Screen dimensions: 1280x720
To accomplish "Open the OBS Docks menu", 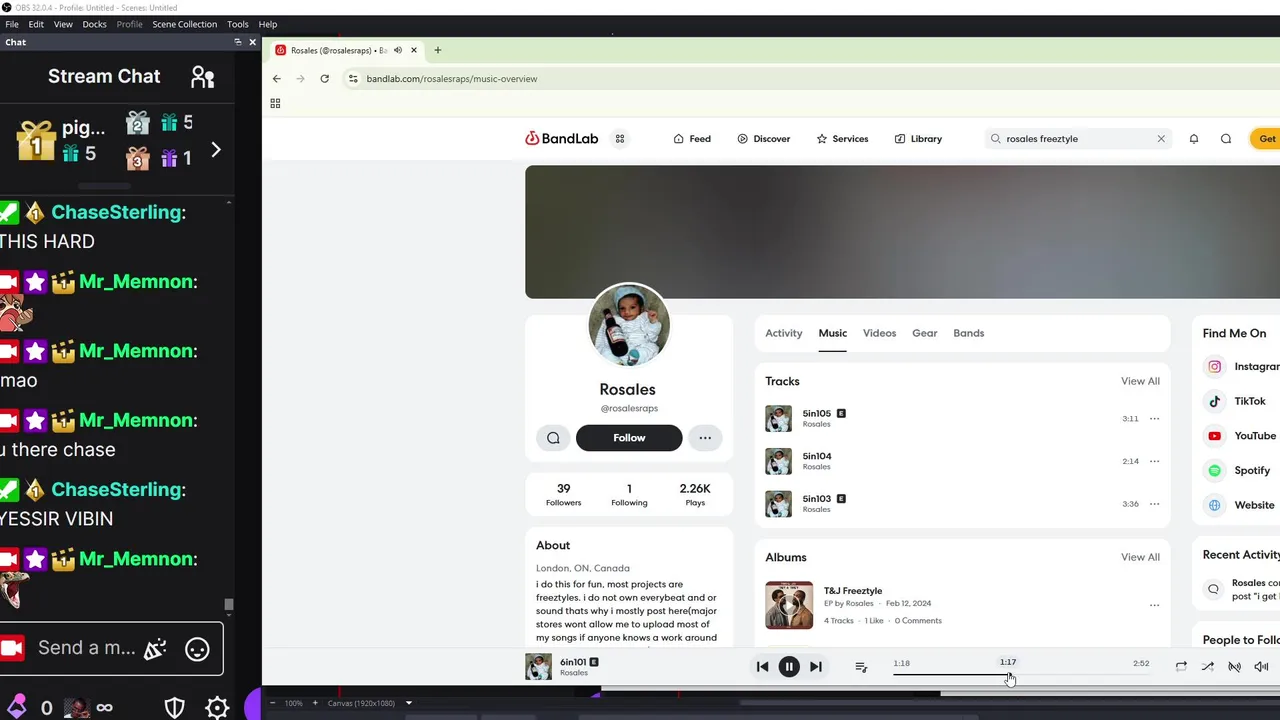I will pos(94,24).
